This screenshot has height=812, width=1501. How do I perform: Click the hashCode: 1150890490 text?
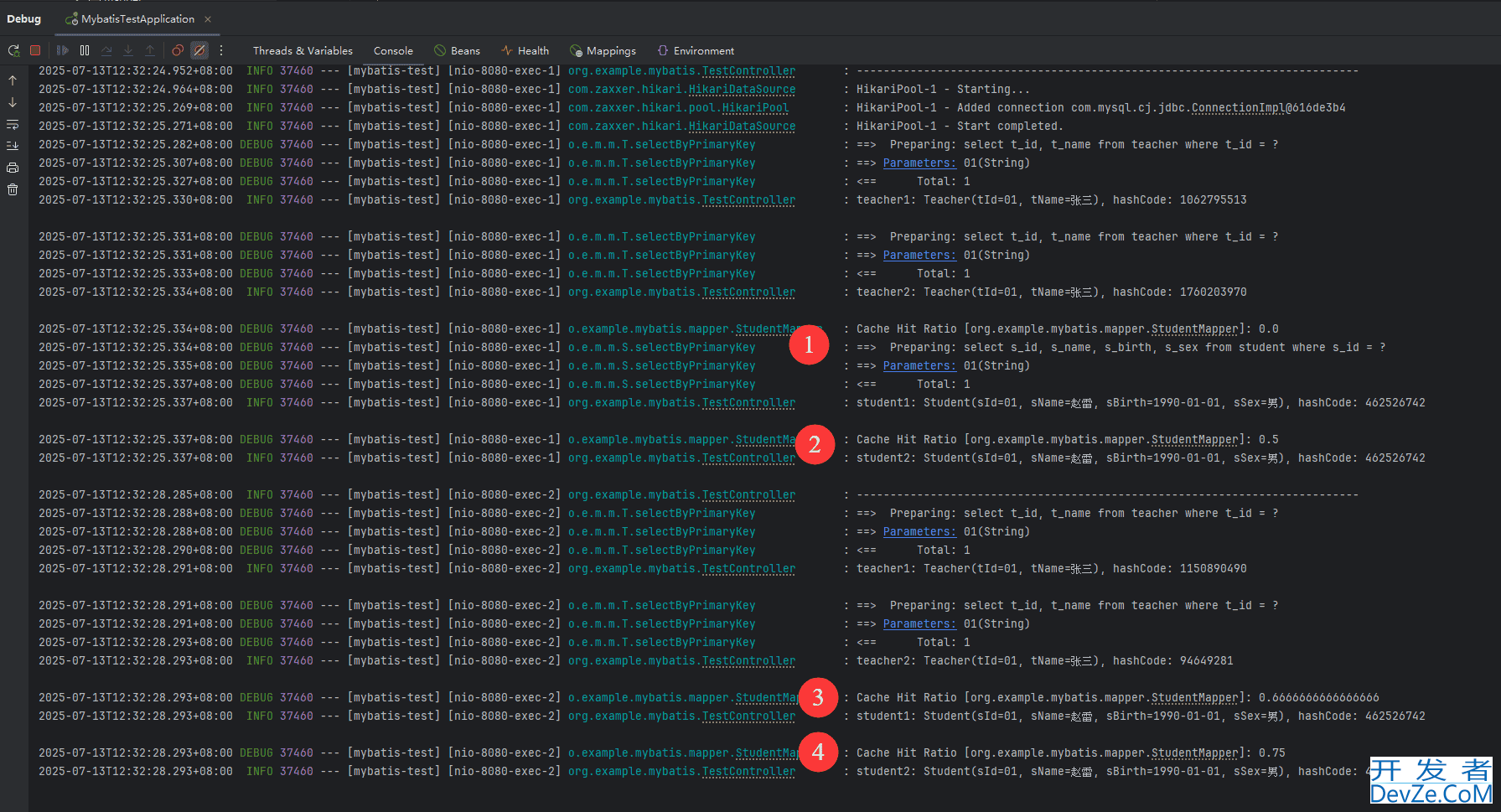click(x=1179, y=569)
